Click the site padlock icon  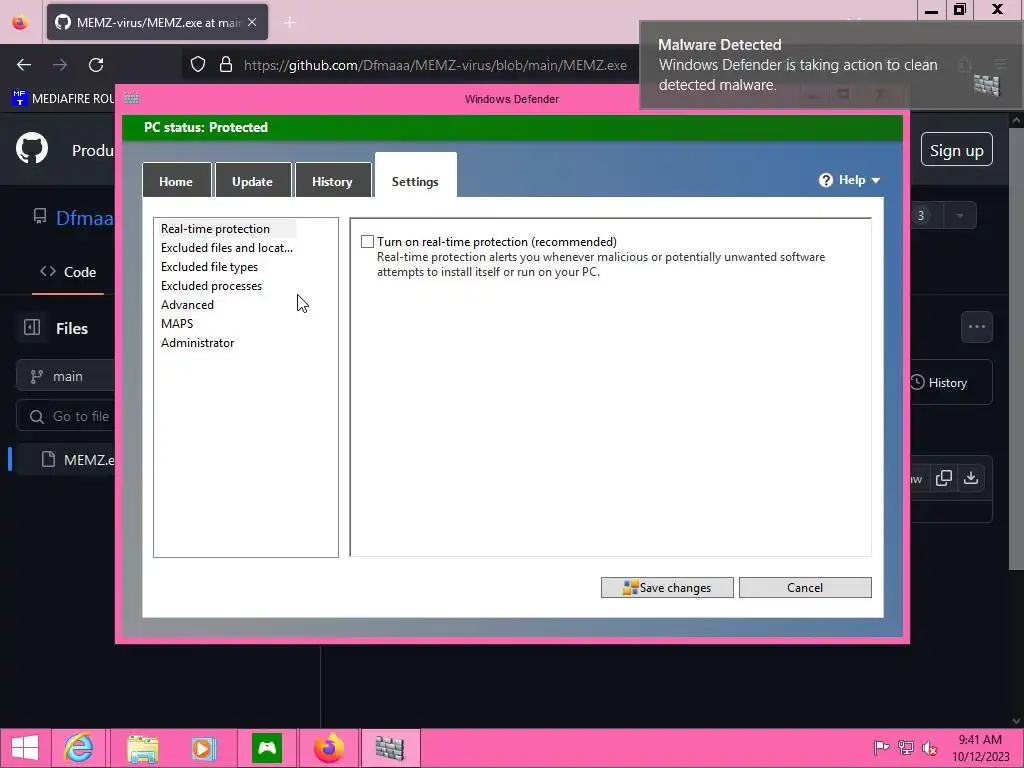(x=226, y=64)
